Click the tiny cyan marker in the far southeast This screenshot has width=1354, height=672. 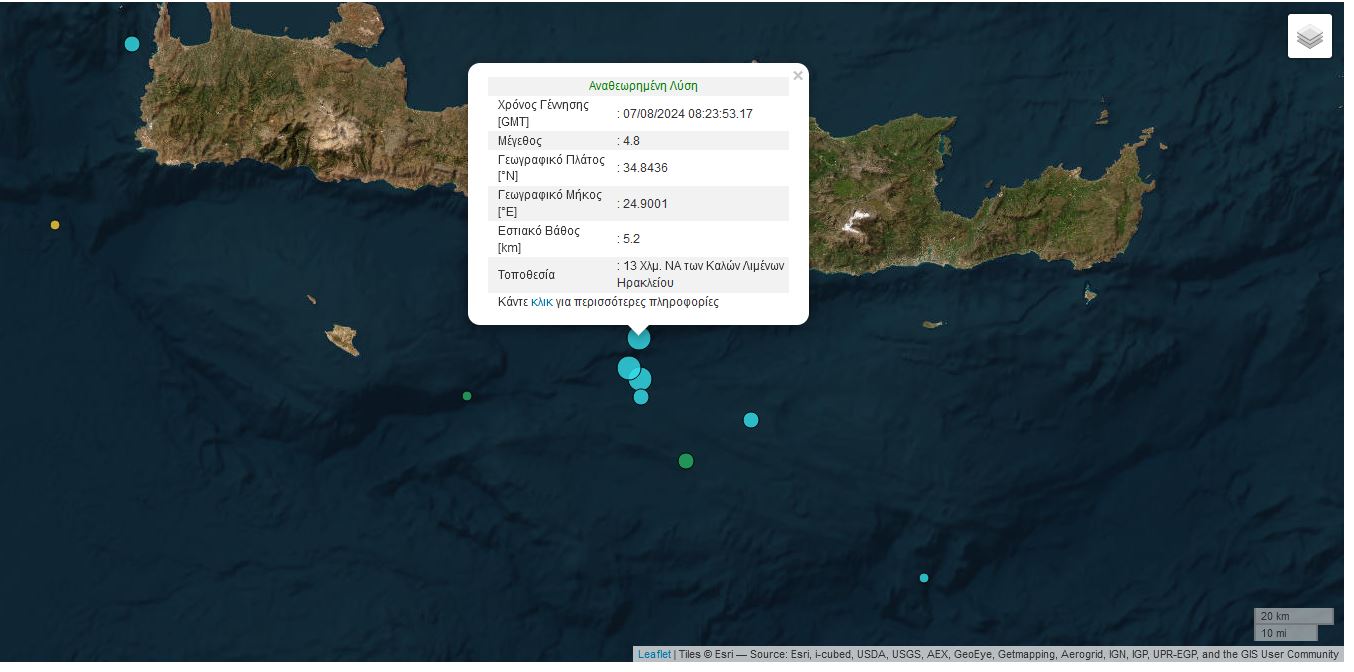click(924, 578)
